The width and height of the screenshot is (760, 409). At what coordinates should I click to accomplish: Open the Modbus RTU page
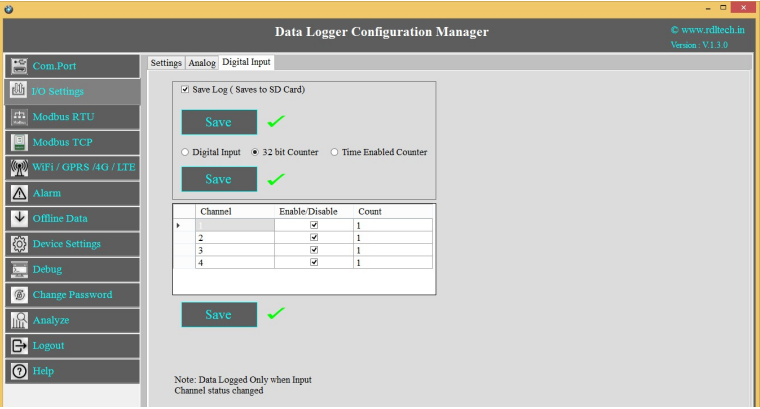tap(73, 117)
